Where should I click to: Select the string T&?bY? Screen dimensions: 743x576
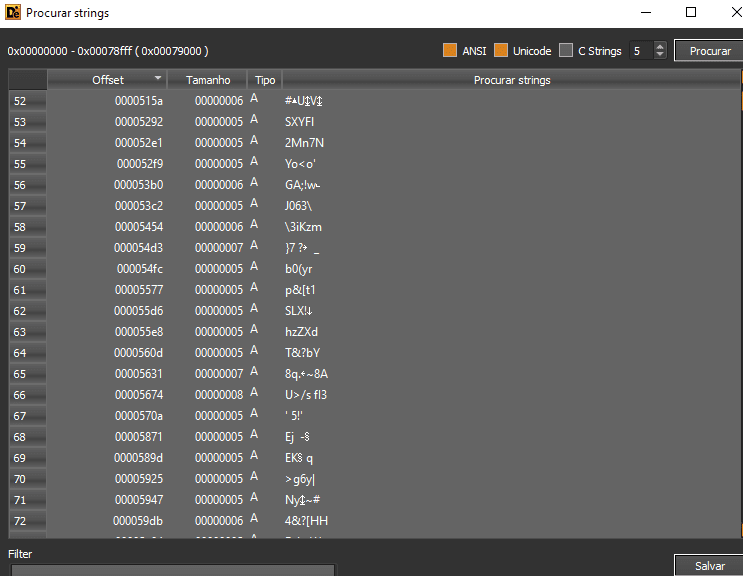(x=302, y=353)
